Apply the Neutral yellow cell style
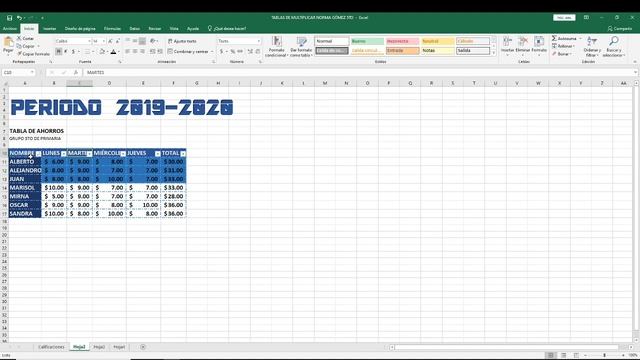This screenshot has width=640, height=360. click(438, 41)
